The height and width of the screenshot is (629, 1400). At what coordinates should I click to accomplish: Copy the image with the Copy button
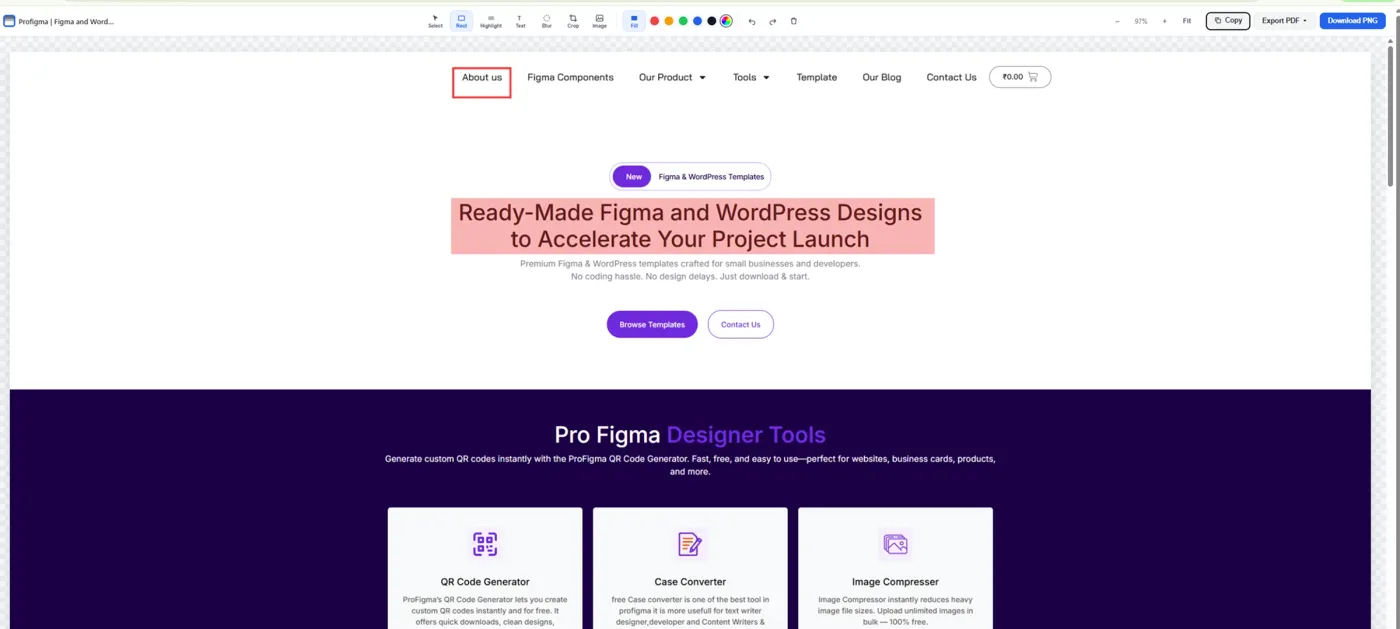pyautogui.click(x=1228, y=21)
